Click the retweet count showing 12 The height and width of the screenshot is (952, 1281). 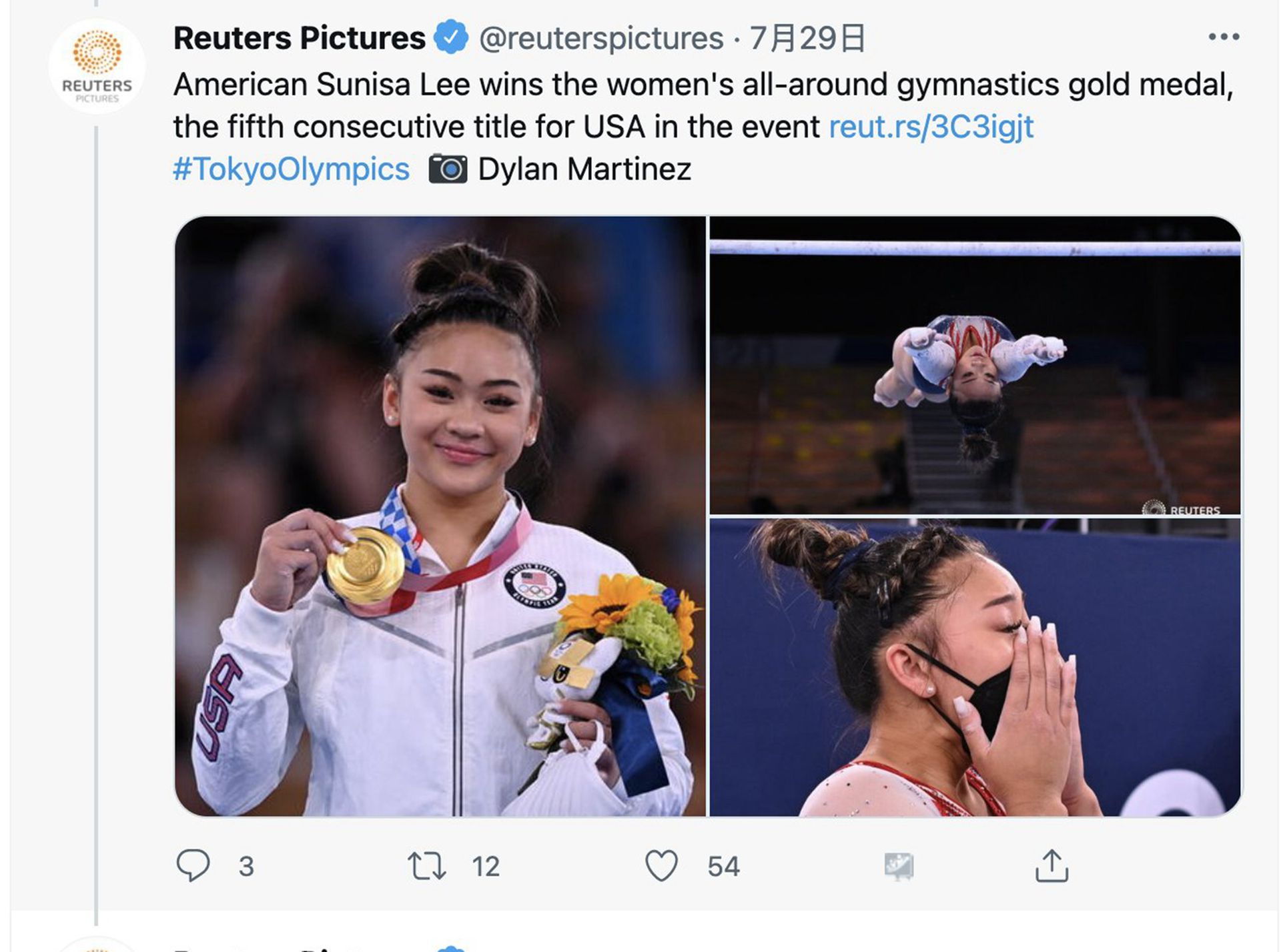coord(486,866)
